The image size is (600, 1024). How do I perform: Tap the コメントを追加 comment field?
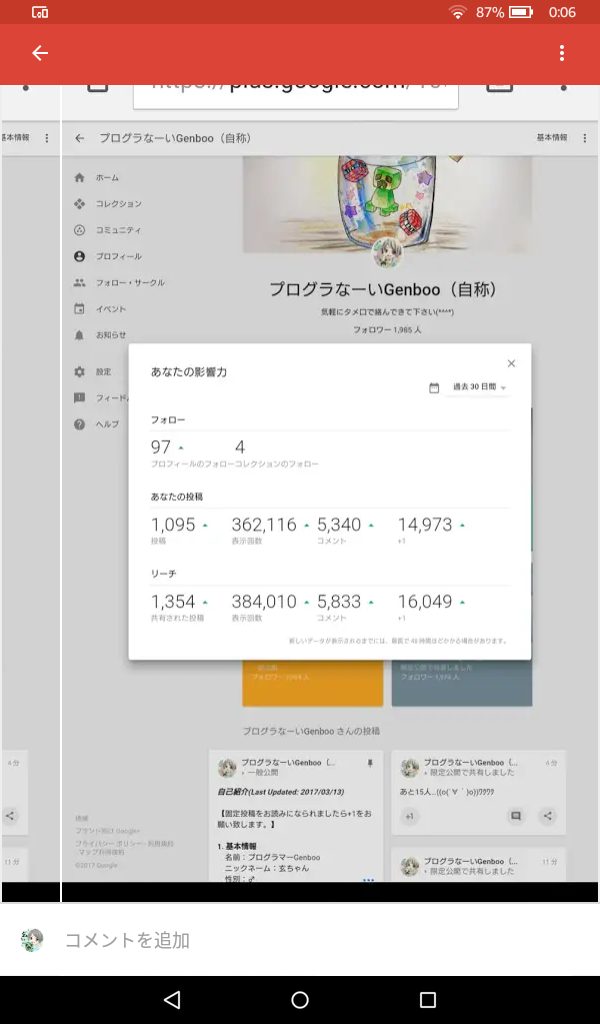(x=127, y=940)
